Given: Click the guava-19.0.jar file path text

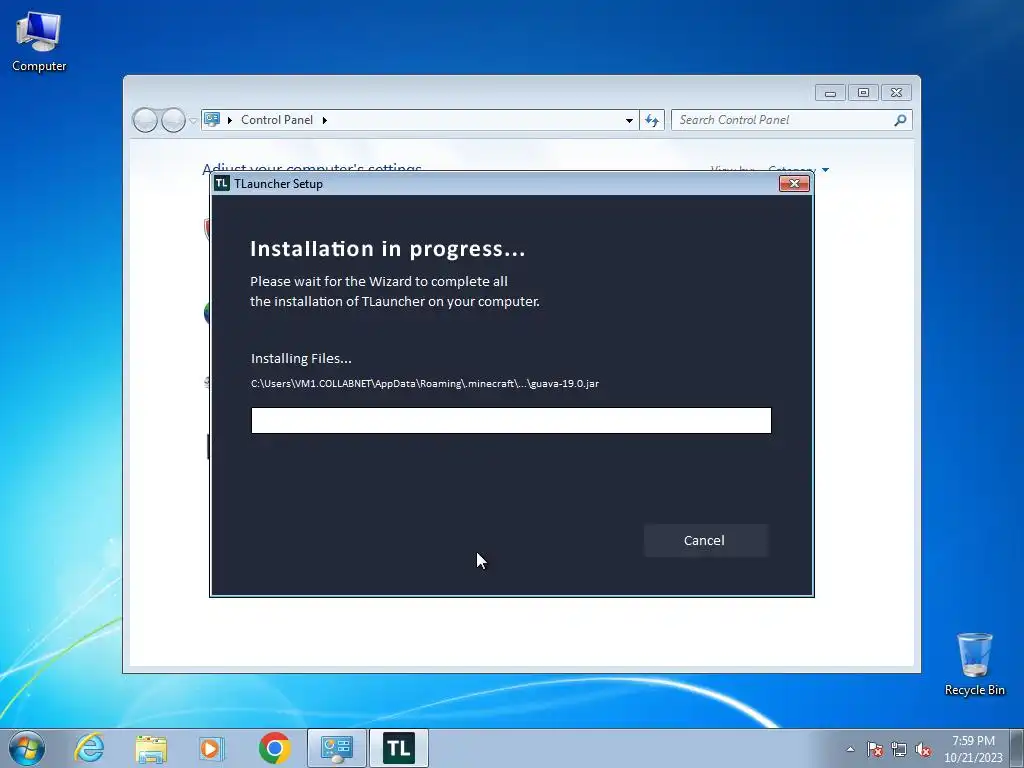Looking at the screenshot, I should (425, 383).
